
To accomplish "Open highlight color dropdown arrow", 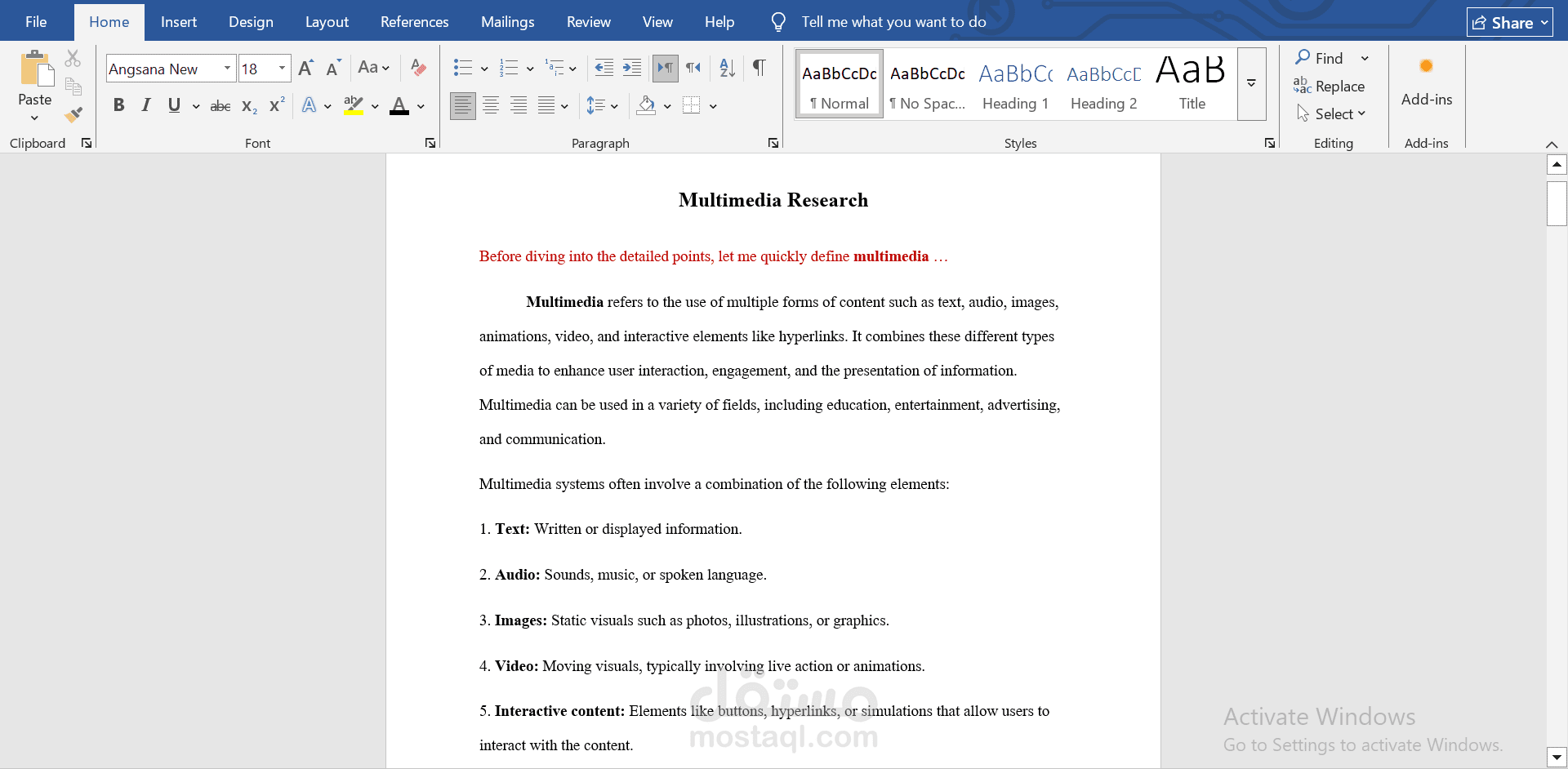I will click(x=375, y=106).
